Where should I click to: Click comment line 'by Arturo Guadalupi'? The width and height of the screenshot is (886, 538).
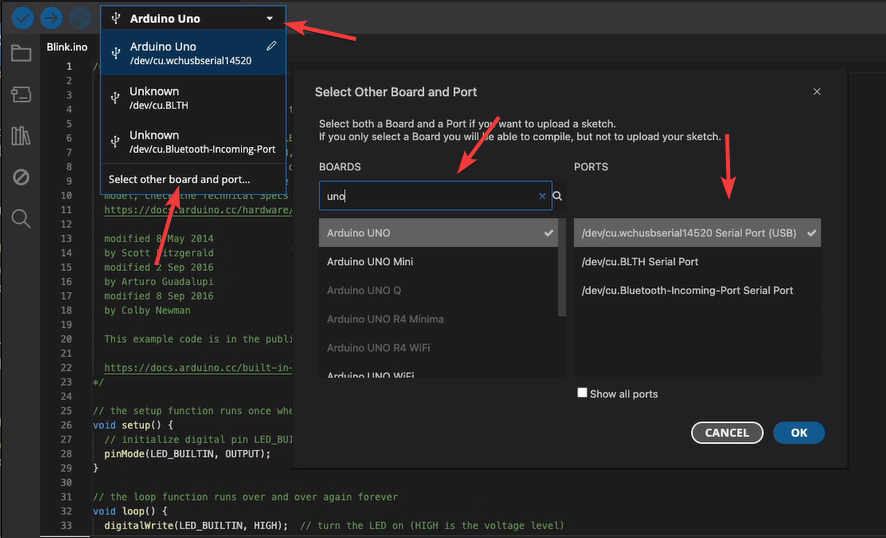click(159, 281)
